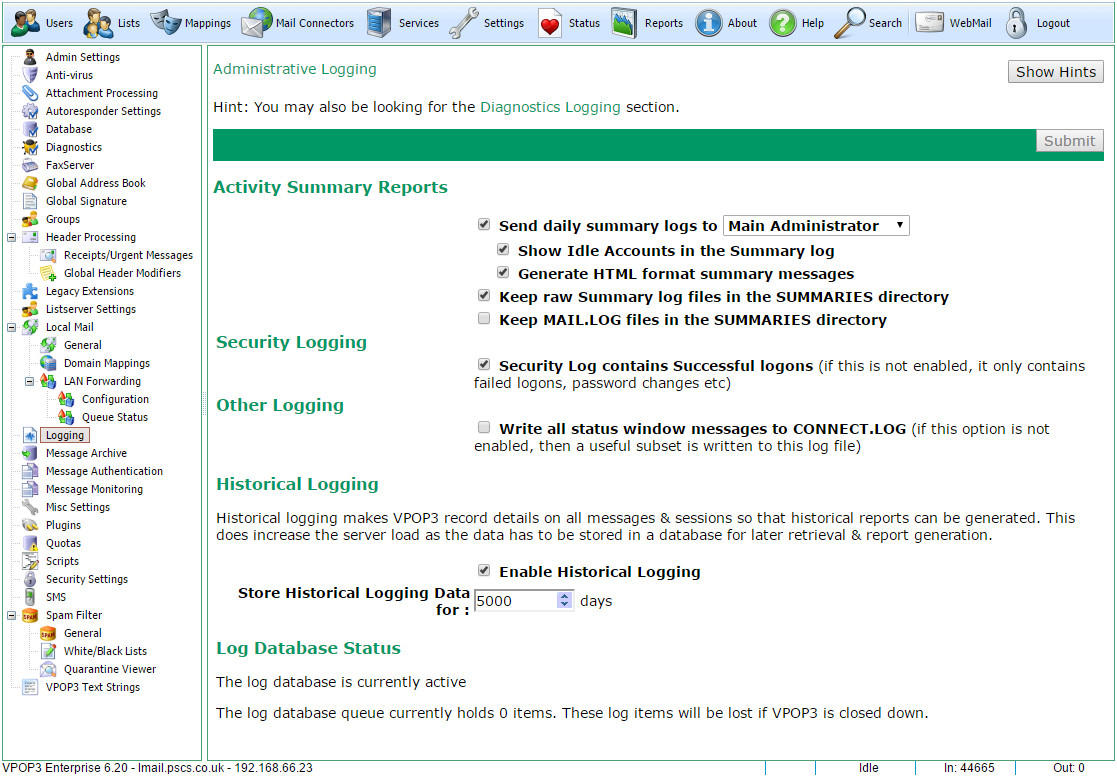Click the Mail Connectors globe icon
The image size is (1117, 776).
(x=256, y=23)
